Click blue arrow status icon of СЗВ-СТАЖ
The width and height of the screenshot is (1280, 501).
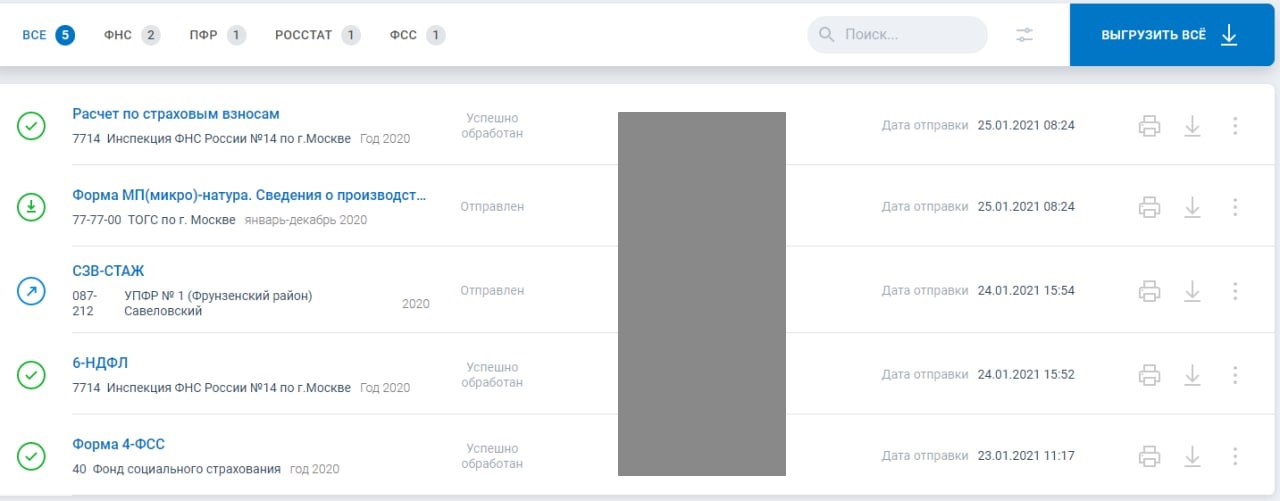(32, 291)
